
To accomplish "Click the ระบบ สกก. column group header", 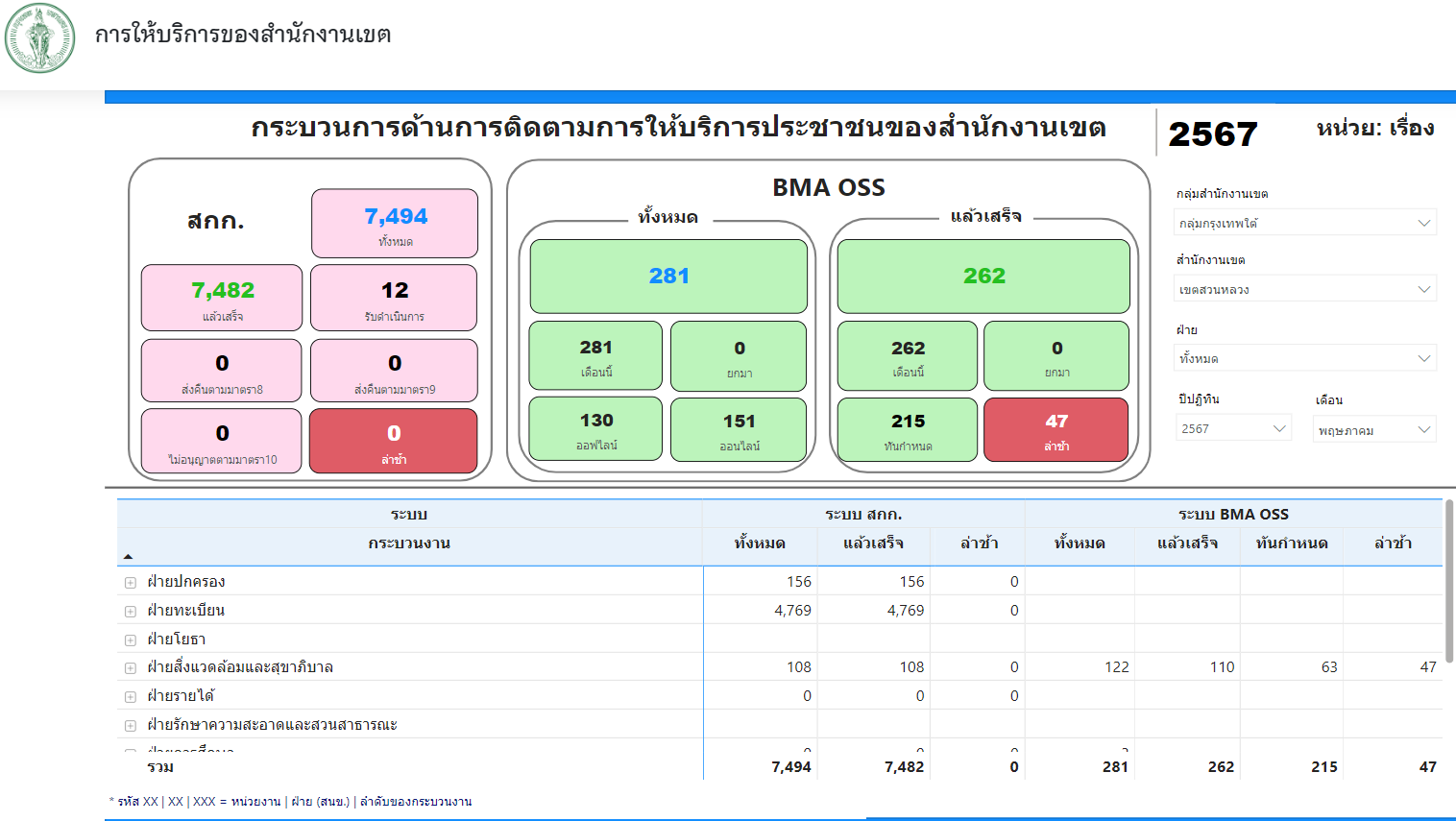I will [x=862, y=515].
